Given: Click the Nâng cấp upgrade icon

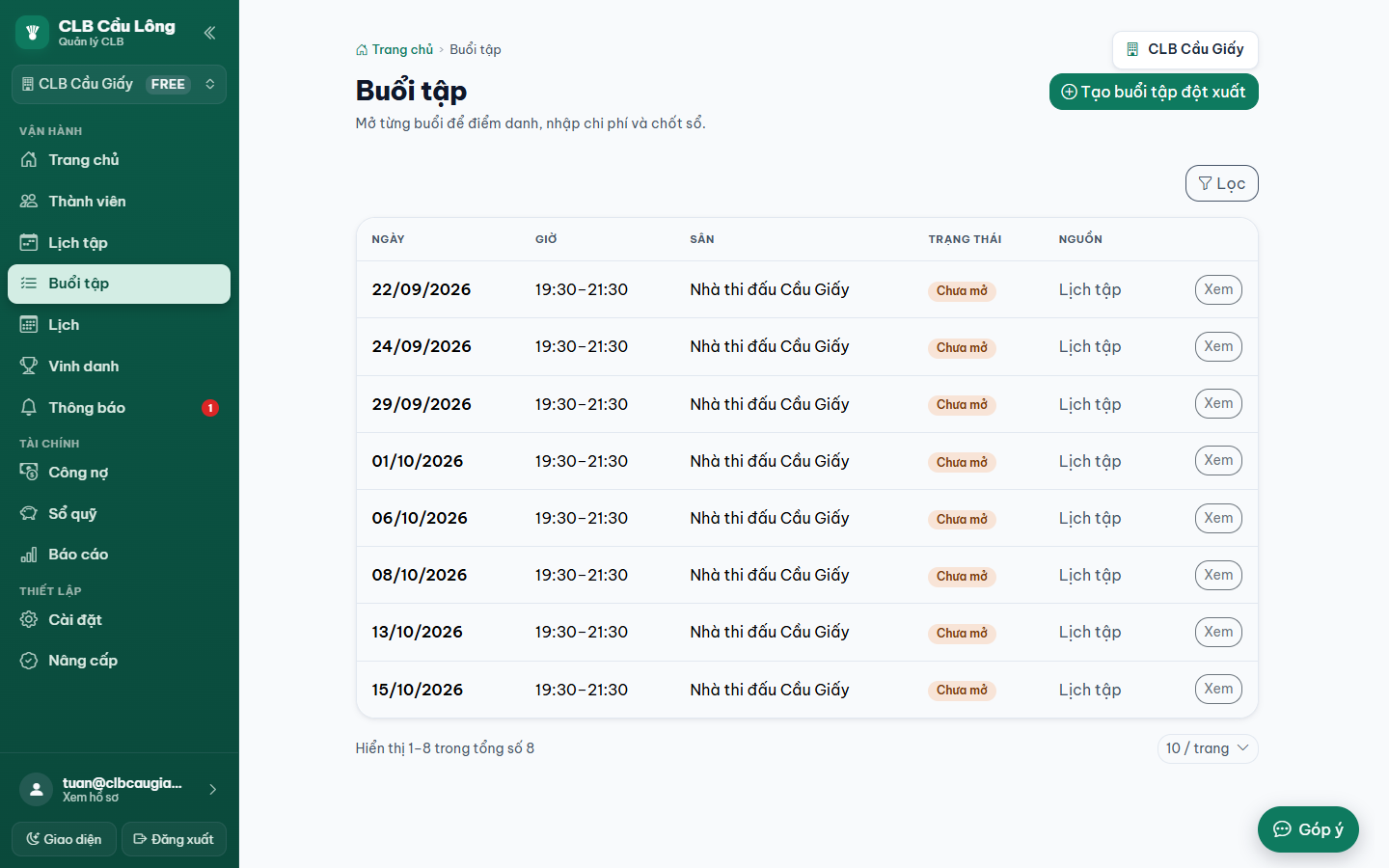Looking at the screenshot, I should click(x=29, y=661).
